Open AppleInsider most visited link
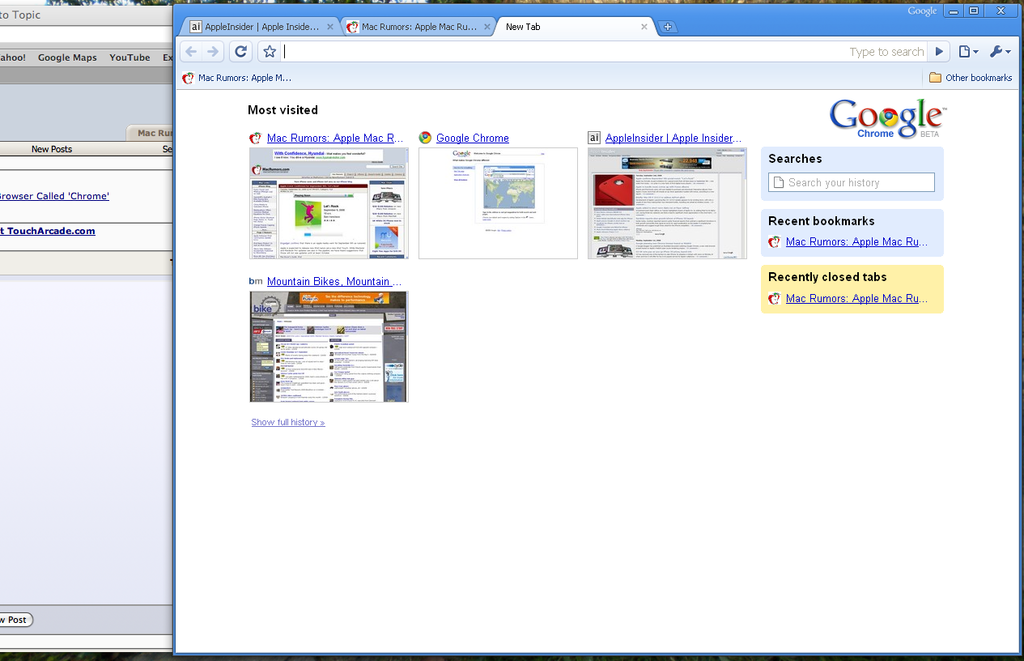1024x661 pixels. 673,138
